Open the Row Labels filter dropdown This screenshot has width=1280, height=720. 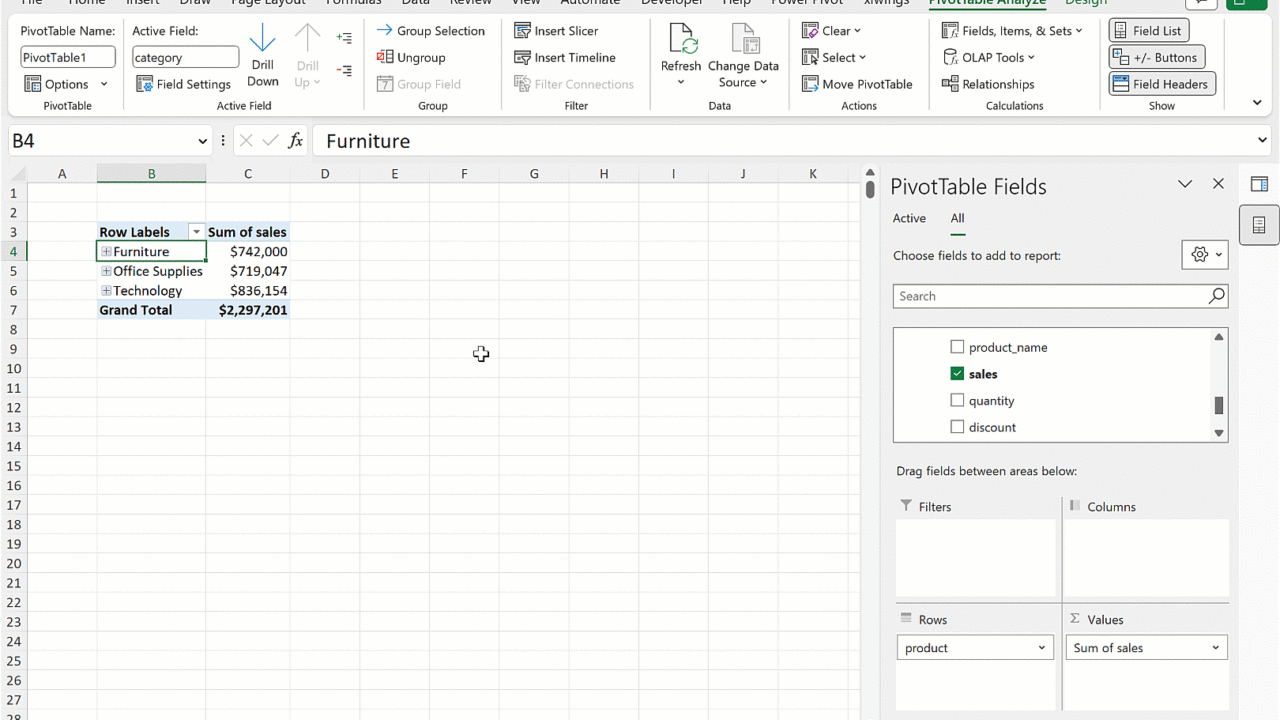[196, 232]
